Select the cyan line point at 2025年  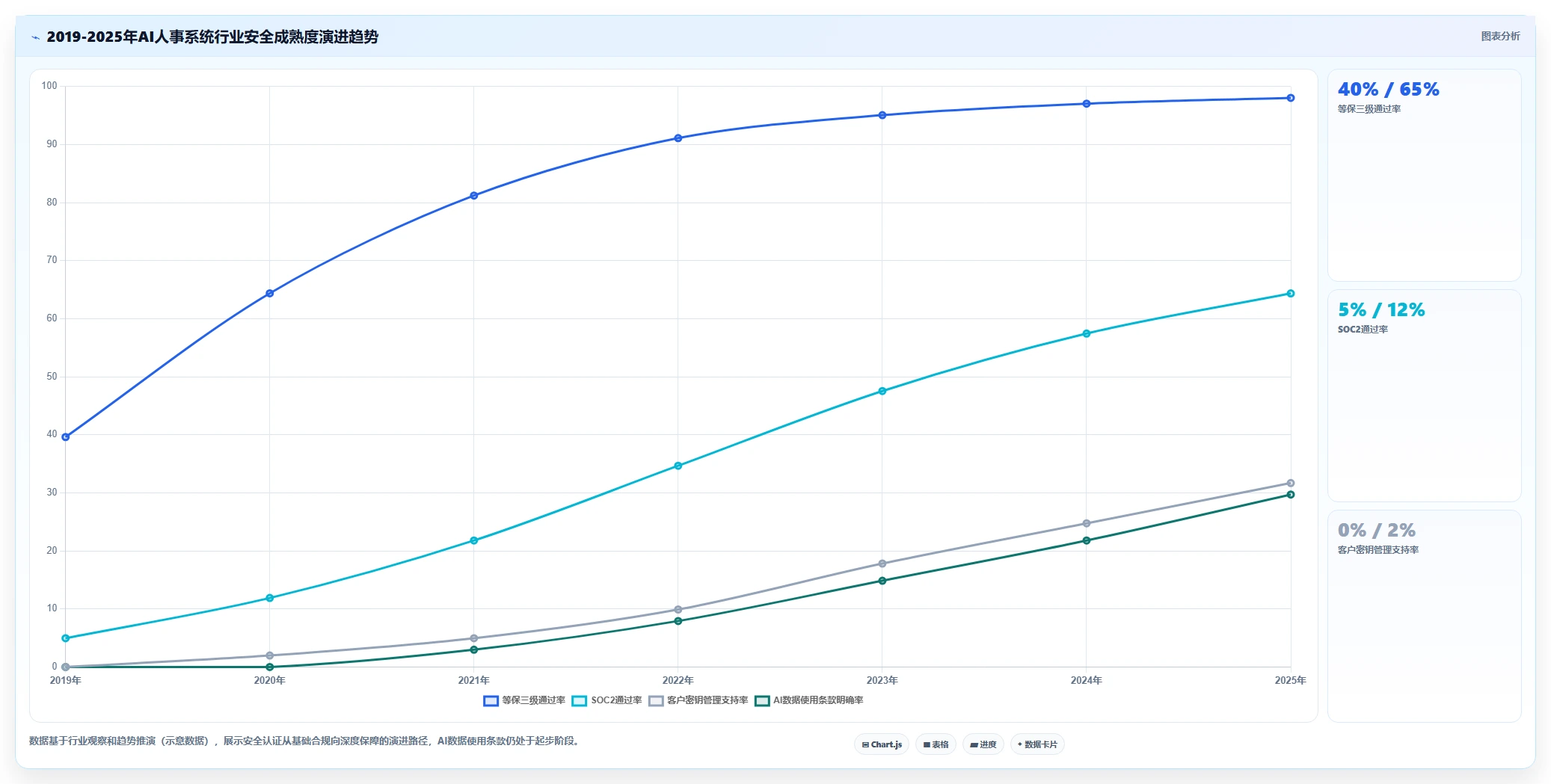pyautogui.click(x=1291, y=294)
